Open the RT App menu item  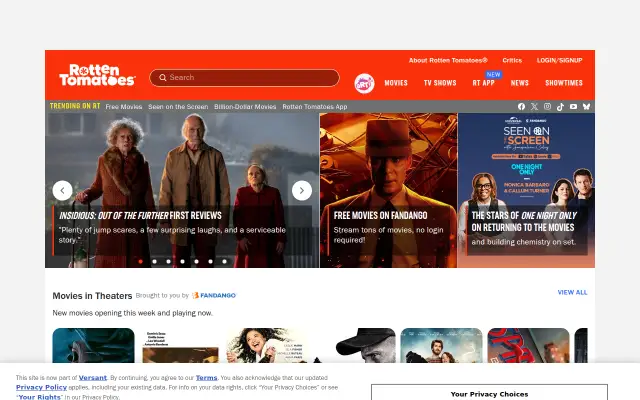484,83
